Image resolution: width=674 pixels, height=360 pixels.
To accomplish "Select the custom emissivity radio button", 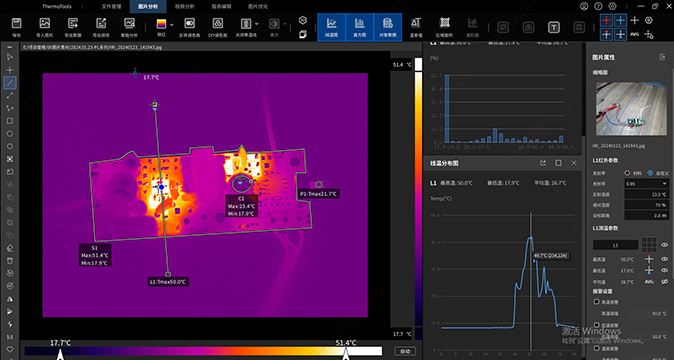I will click(x=650, y=173).
